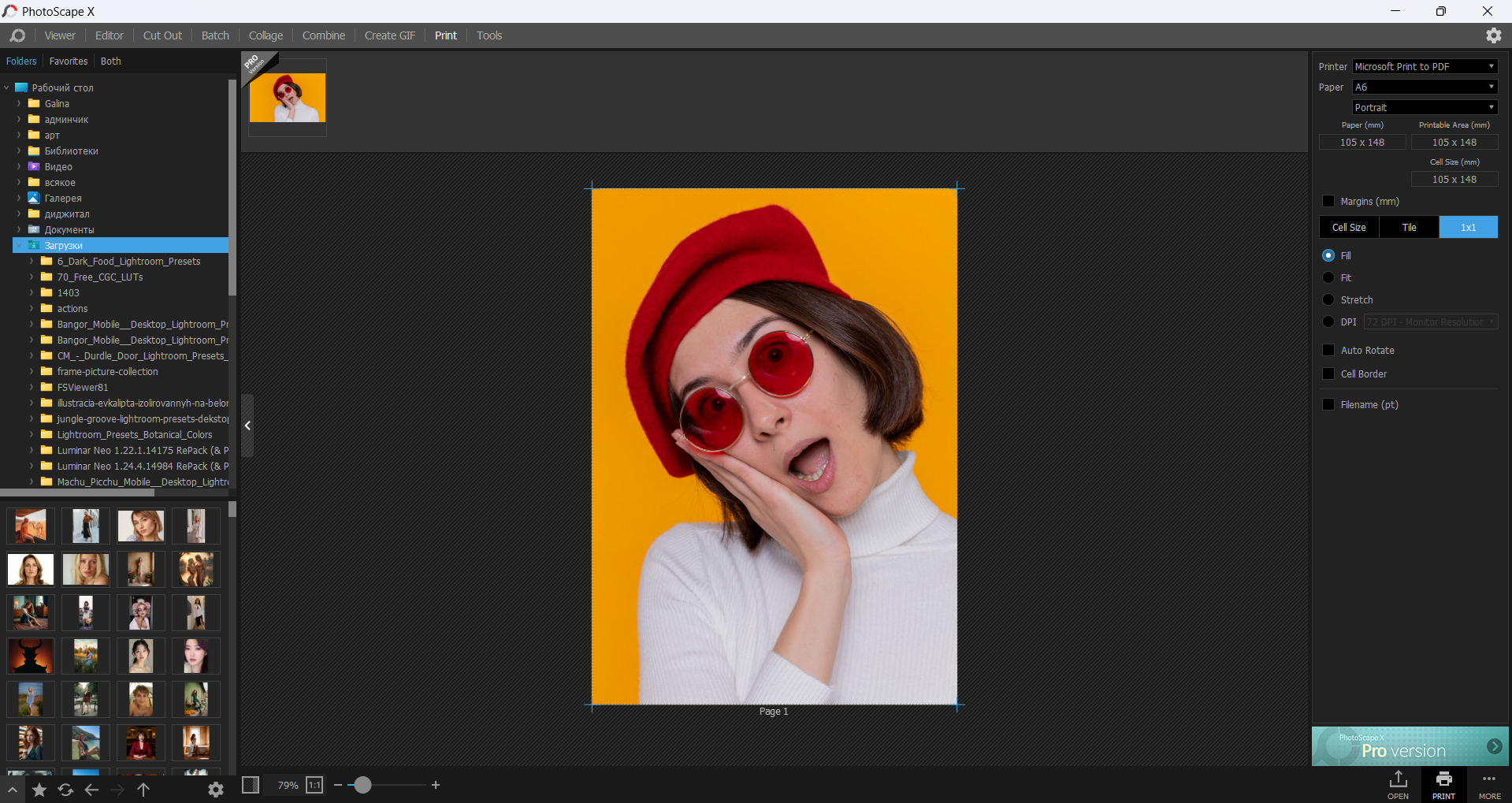1512x803 pixels.
Task: Click the zoom slider handle
Action: [362, 785]
